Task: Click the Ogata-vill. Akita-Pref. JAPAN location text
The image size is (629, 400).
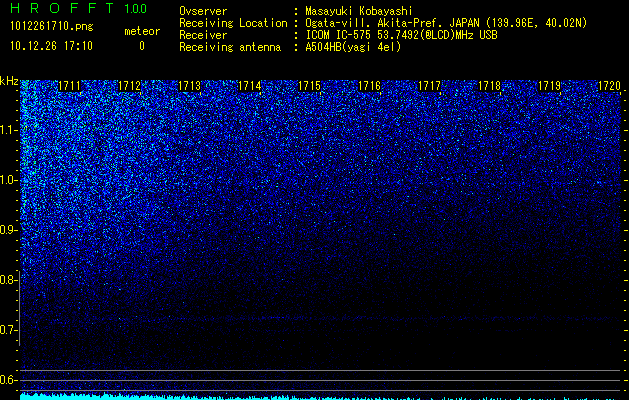Action: tap(446, 23)
